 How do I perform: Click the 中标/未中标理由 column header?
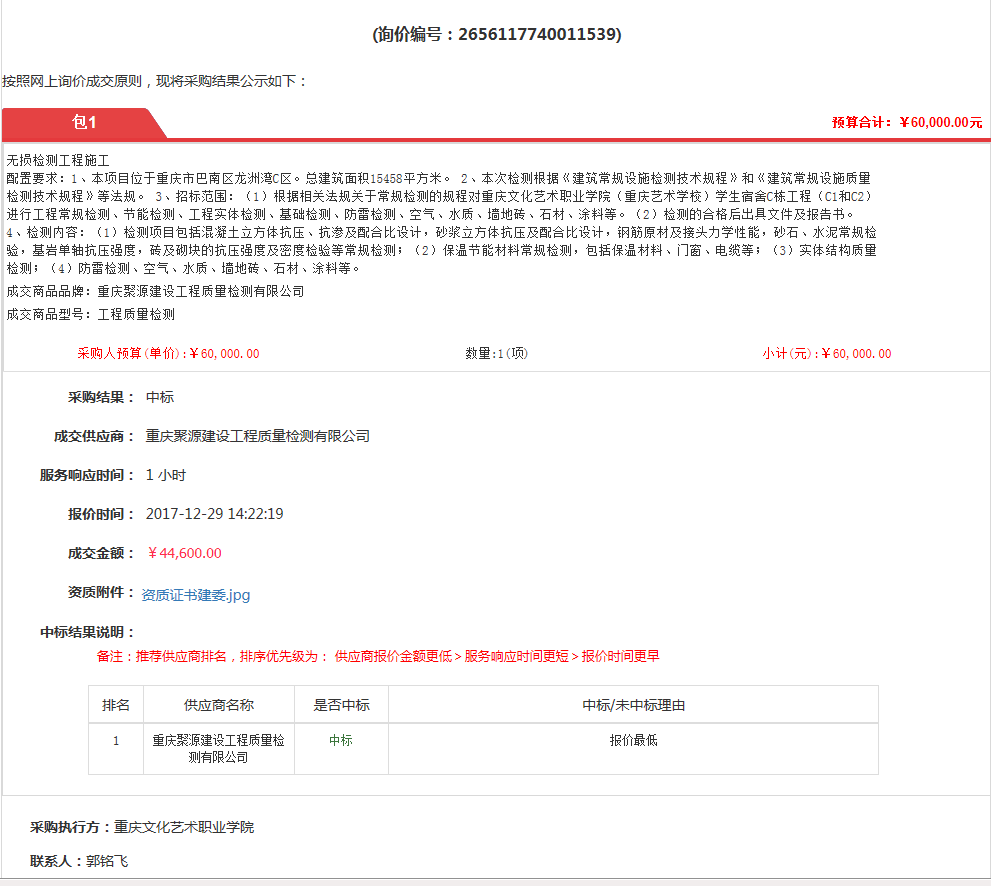[633, 705]
